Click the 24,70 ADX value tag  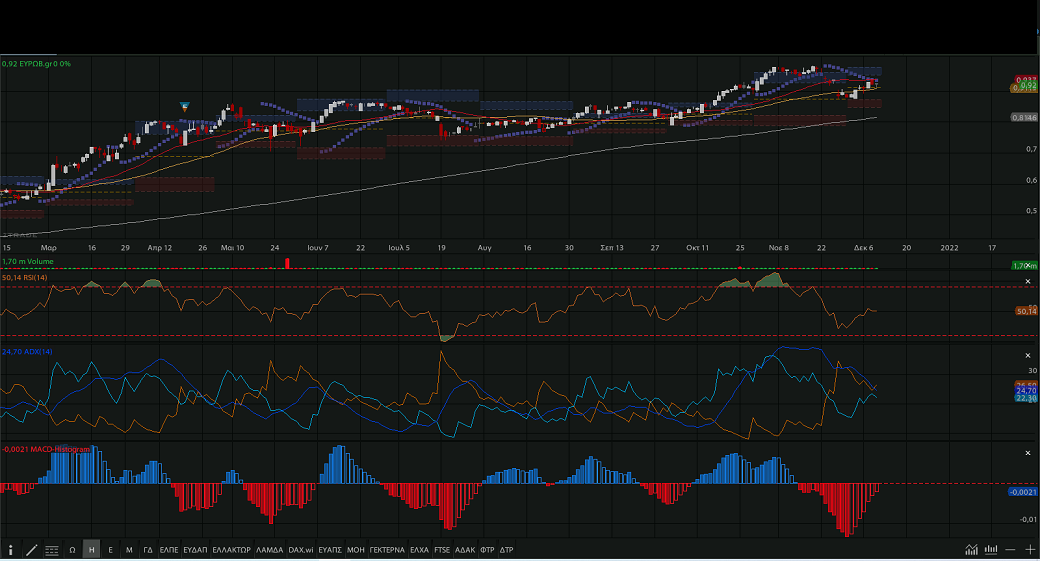pos(1026,391)
